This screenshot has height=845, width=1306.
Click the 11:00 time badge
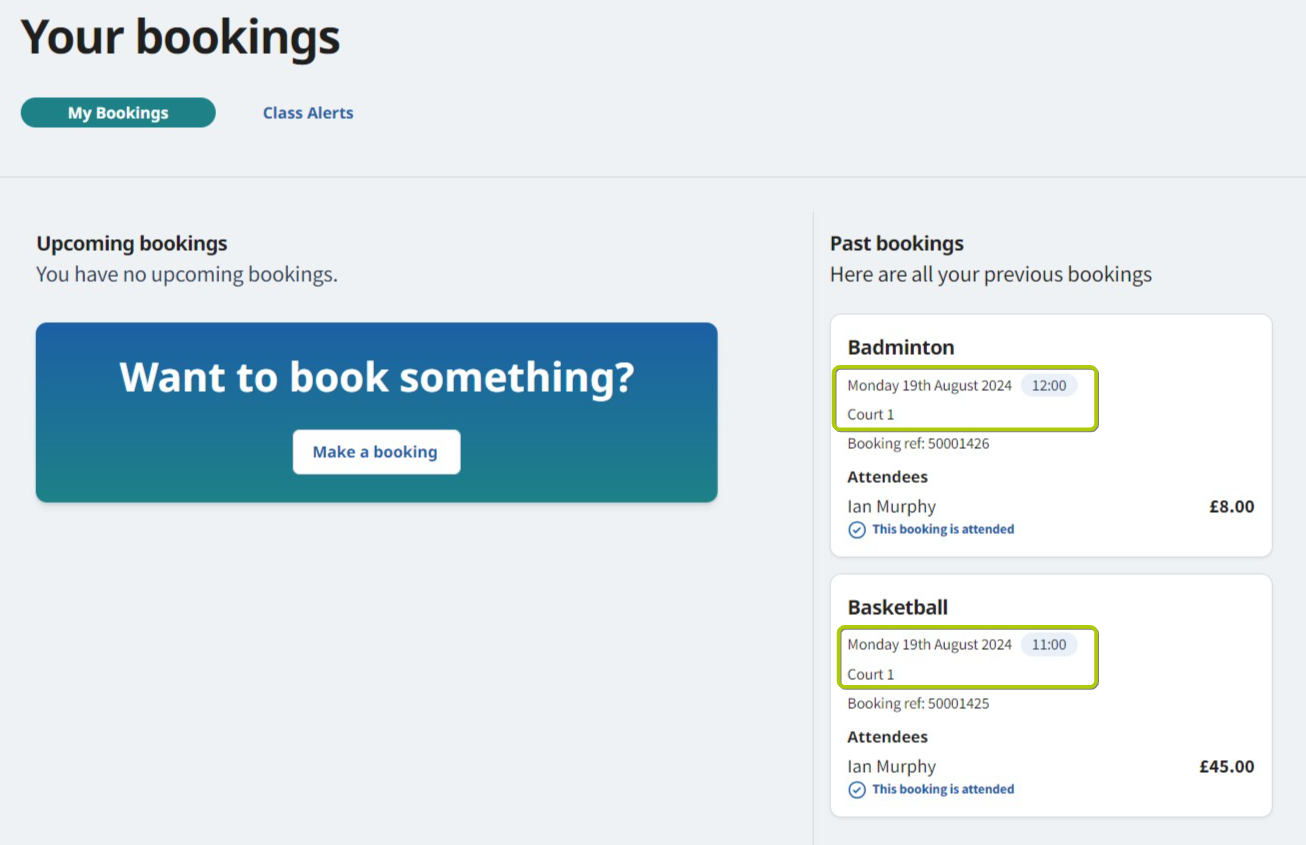click(1049, 645)
